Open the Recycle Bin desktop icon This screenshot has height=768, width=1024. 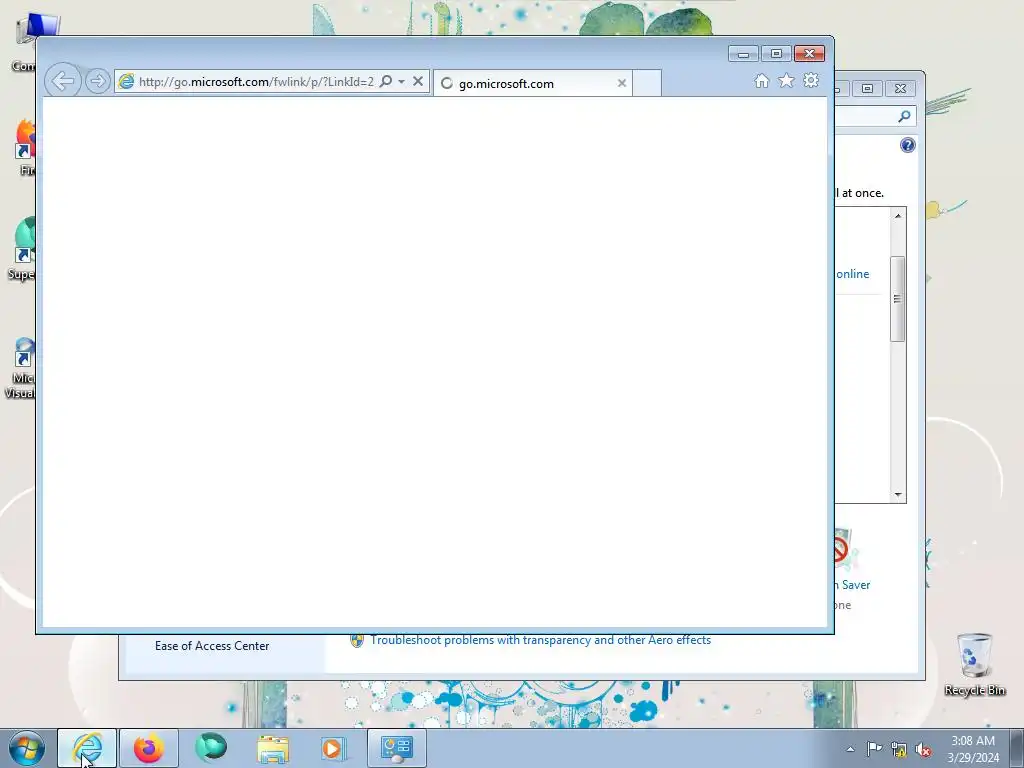(x=975, y=664)
